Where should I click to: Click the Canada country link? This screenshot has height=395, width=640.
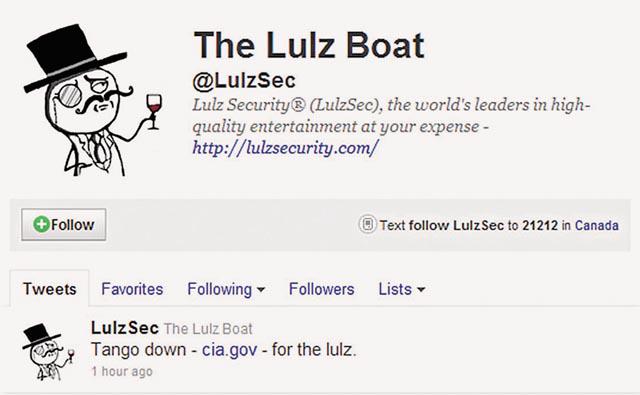[597, 225]
